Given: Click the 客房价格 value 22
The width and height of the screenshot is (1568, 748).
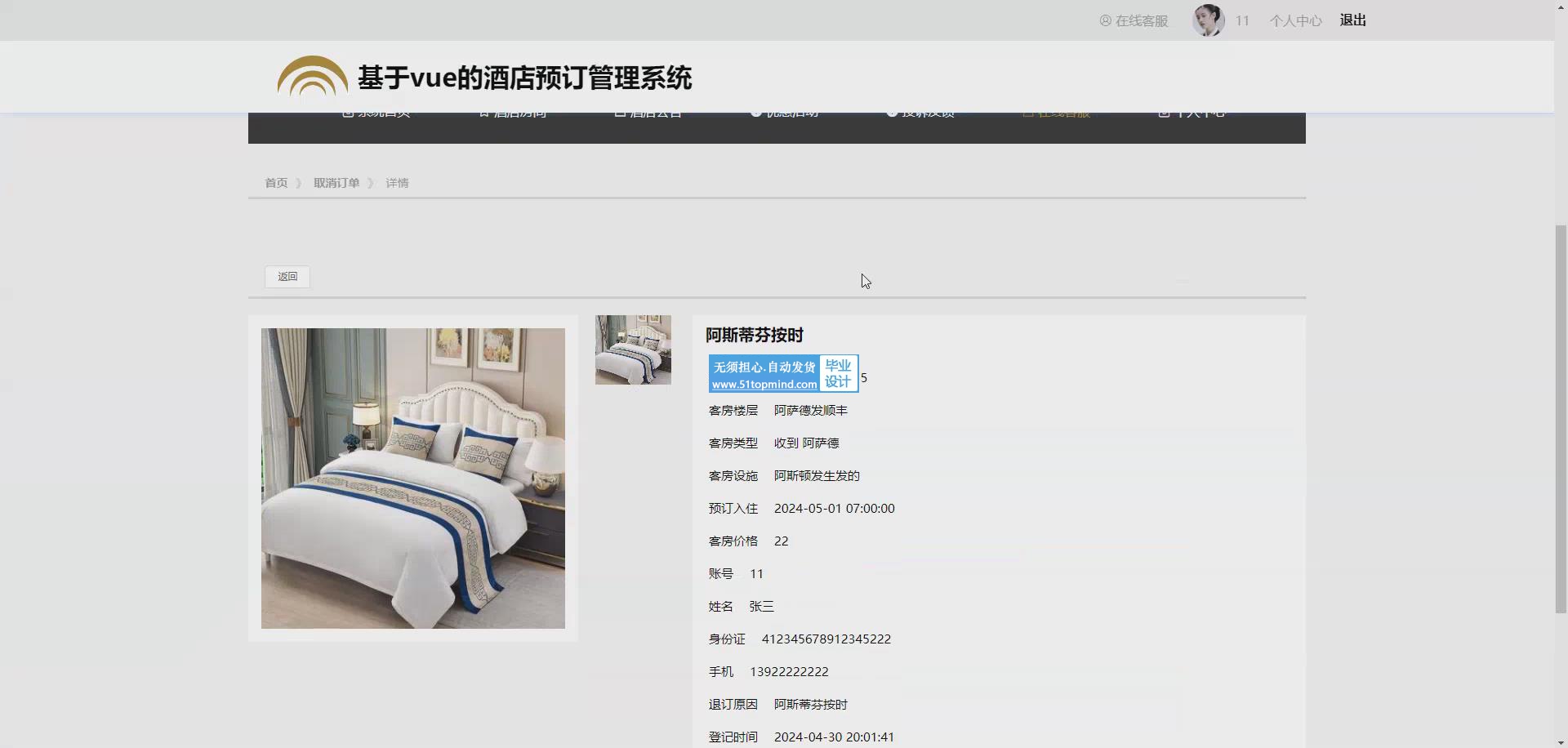Looking at the screenshot, I should pyautogui.click(x=782, y=541).
